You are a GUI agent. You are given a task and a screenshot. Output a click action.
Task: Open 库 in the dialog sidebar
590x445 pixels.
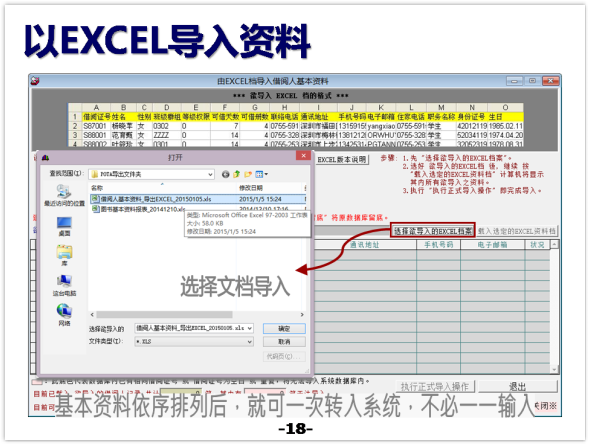64,255
